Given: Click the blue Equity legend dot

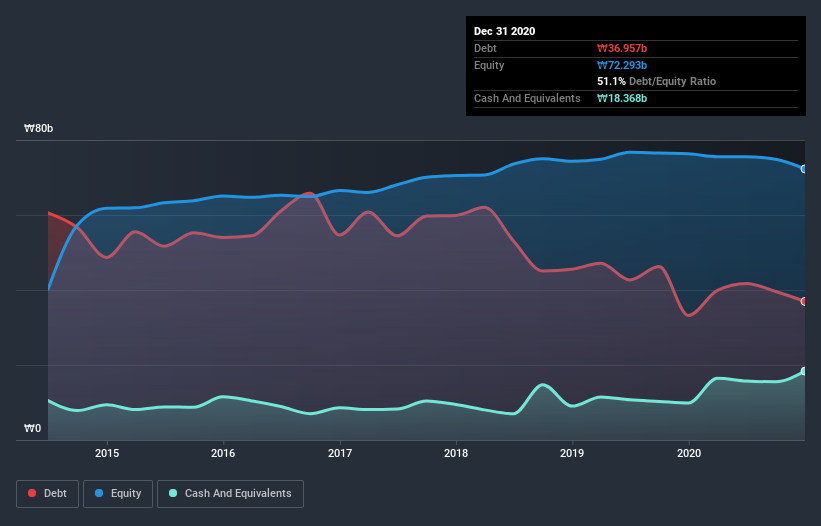Looking at the screenshot, I should point(99,493).
